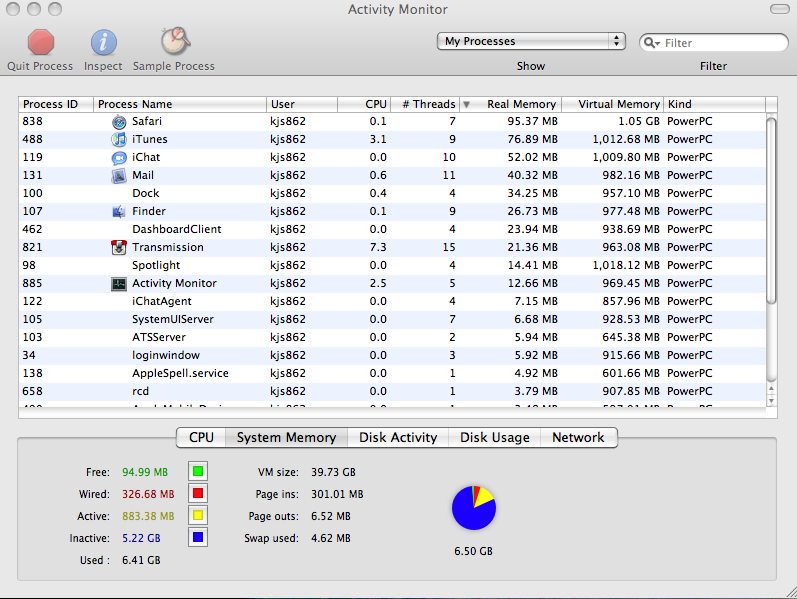Screen dimensions: 797x599
Task: Click the yellow Active memory swatch
Action: [x=198, y=516]
